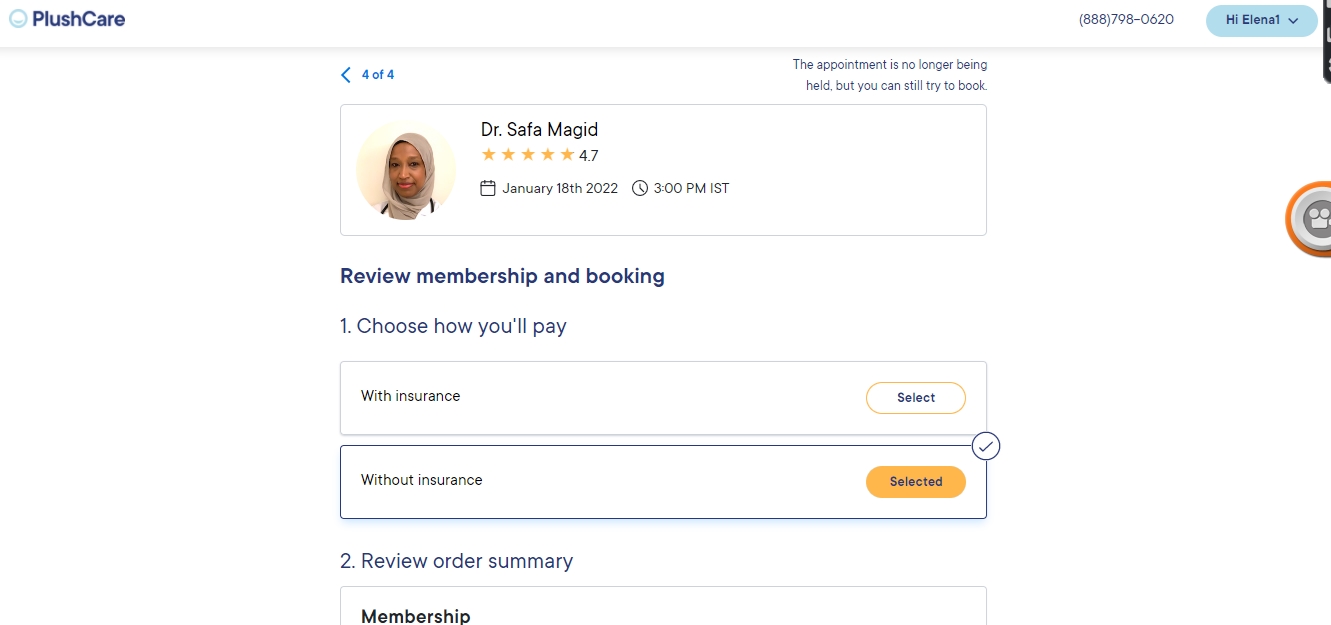Click the five-star rating for Dr. Magid
This screenshot has width=1331, height=625.
tap(527, 155)
